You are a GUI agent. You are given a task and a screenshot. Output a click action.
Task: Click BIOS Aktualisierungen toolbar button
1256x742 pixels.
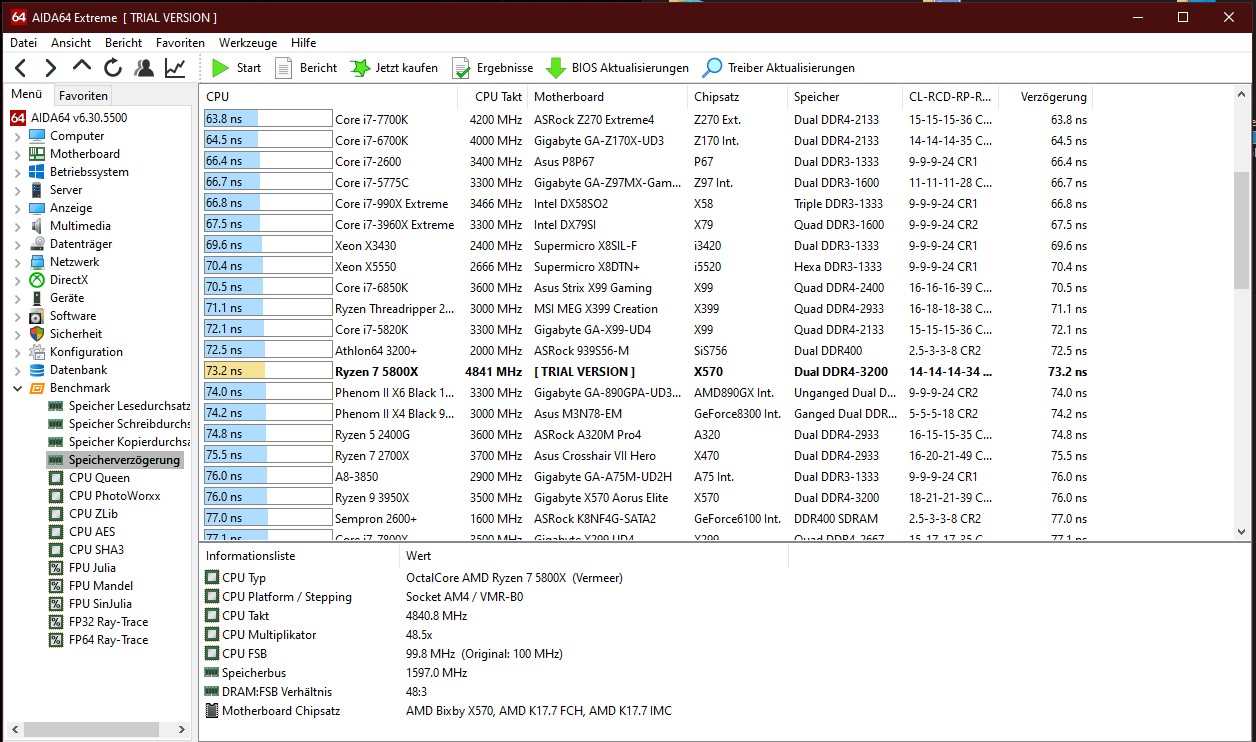[x=618, y=68]
